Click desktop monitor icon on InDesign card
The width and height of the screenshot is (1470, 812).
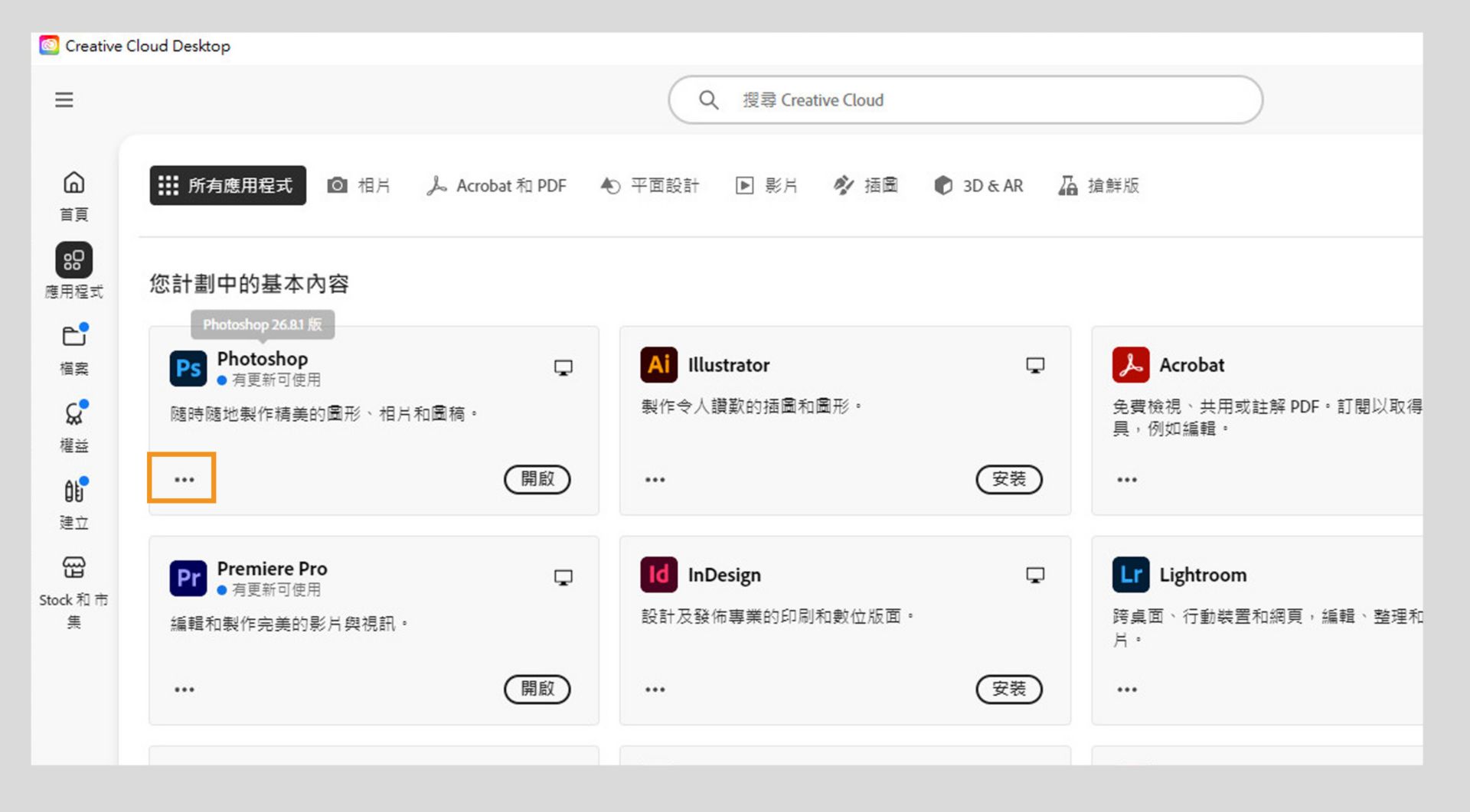[x=1035, y=576]
